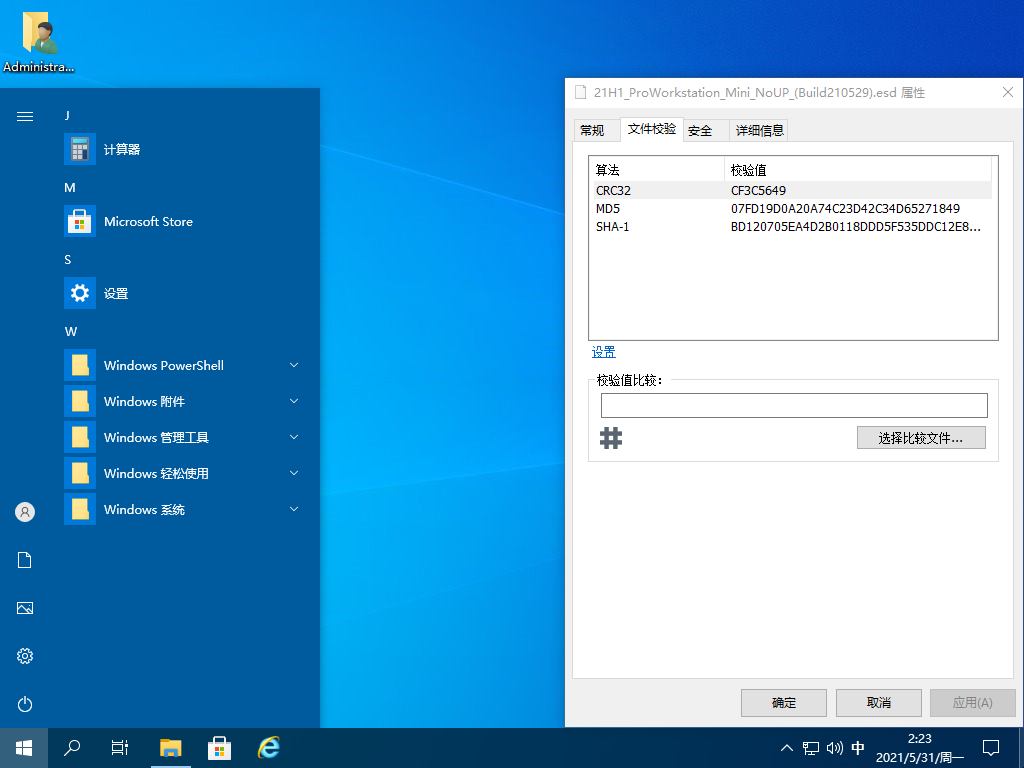The image size is (1024, 768).
Task: Click the volume icon in the system tray
Action: [834, 747]
